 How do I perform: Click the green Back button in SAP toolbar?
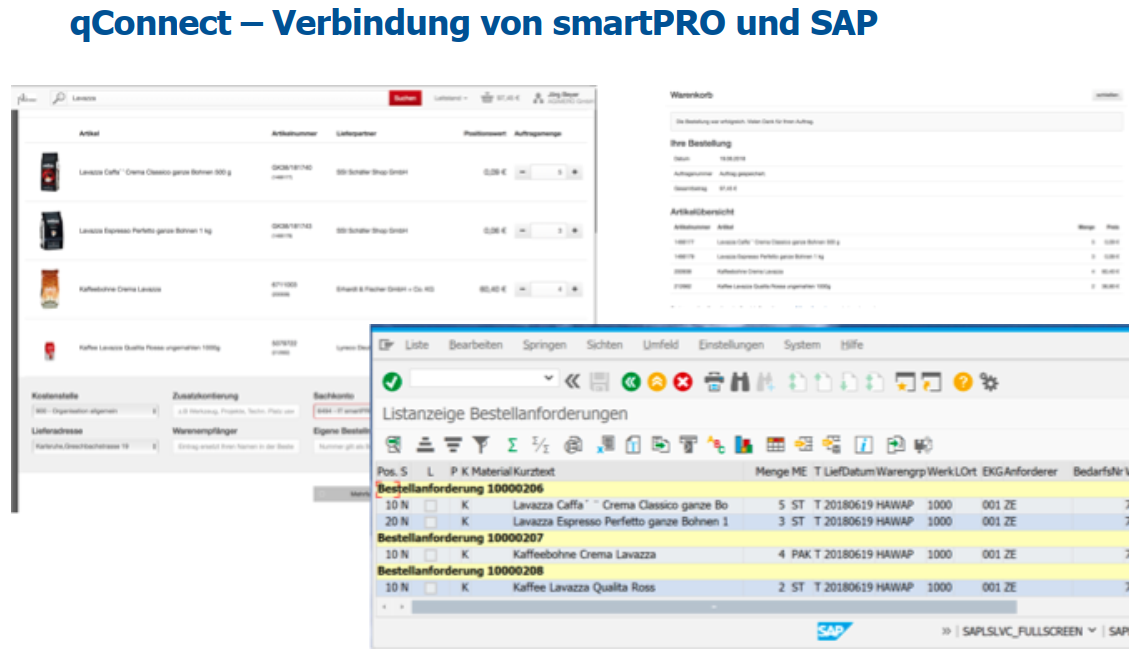[x=631, y=382]
